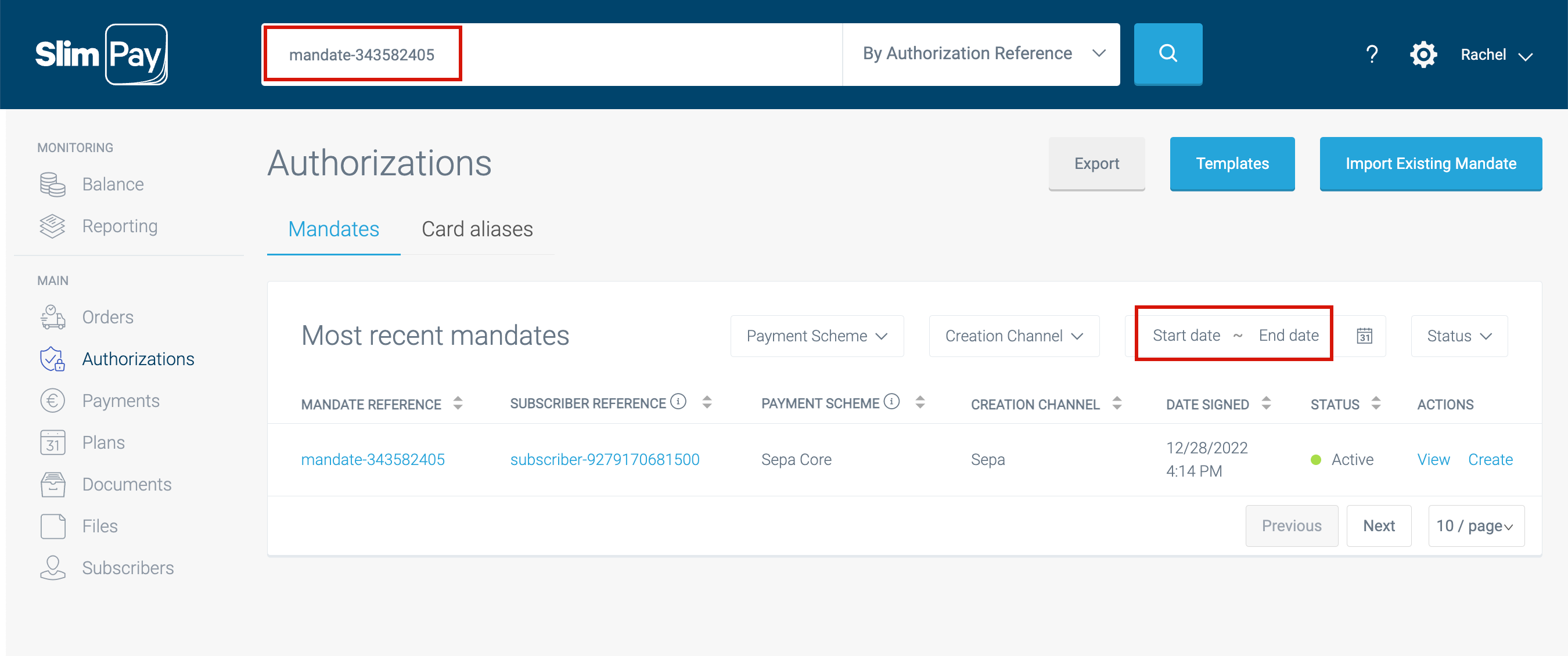Viewport: 1568px width, 656px height.
Task: Click the Documents archive box icon
Action: tap(52, 484)
